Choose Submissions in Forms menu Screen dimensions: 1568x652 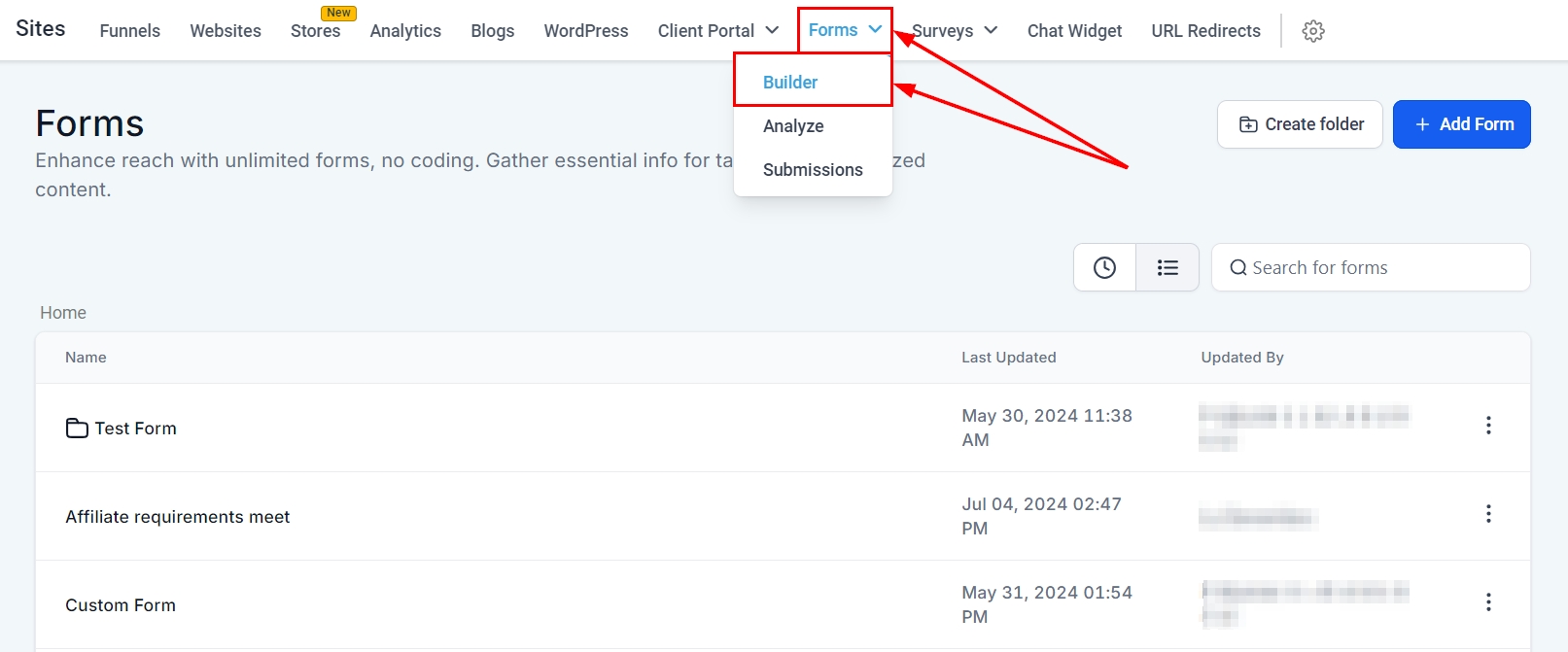tap(813, 170)
